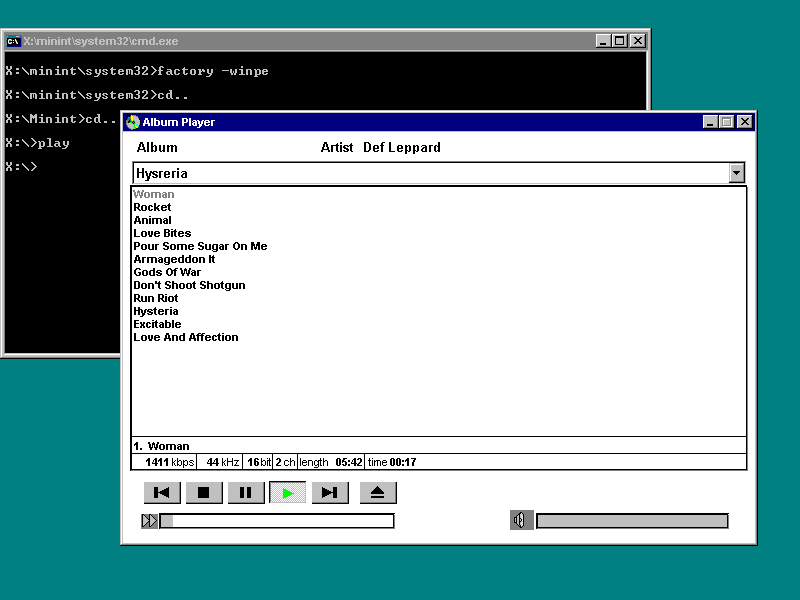
Task: Skip to the previous track
Action: pyautogui.click(x=162, y=492)
